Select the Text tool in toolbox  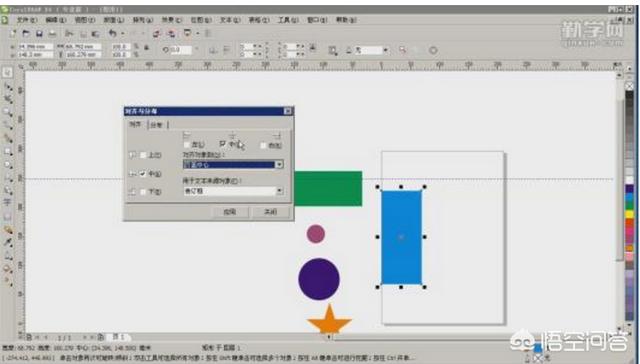click(x=7, y=203)
